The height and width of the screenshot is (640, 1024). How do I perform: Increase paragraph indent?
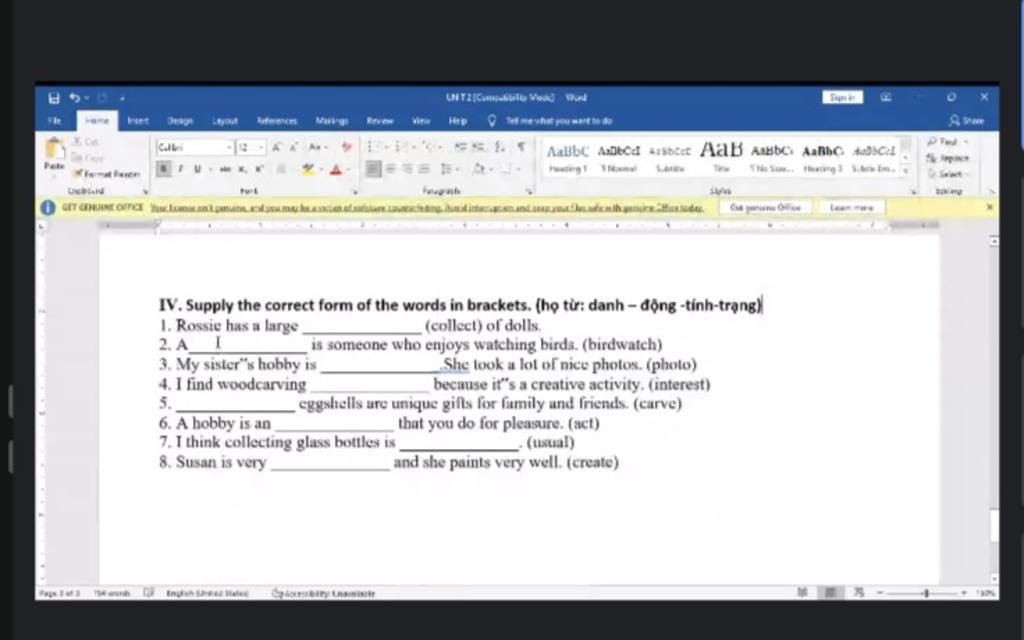click(478, 147)
